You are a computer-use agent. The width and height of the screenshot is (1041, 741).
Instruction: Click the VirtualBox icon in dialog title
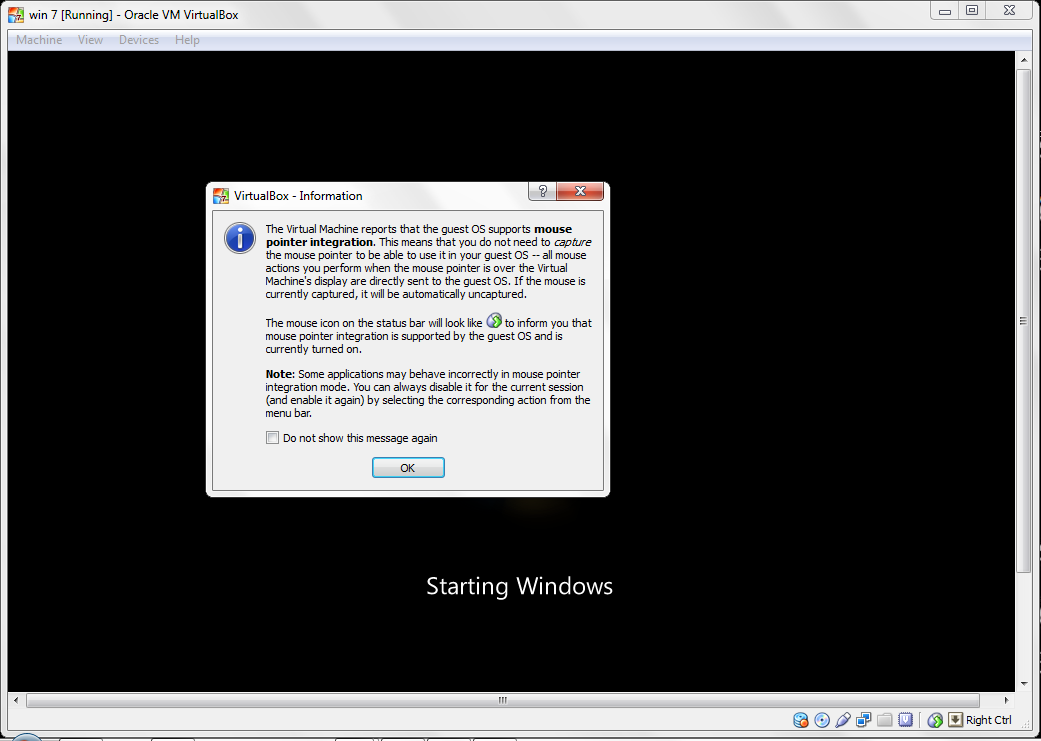click(x=220, y=196)
